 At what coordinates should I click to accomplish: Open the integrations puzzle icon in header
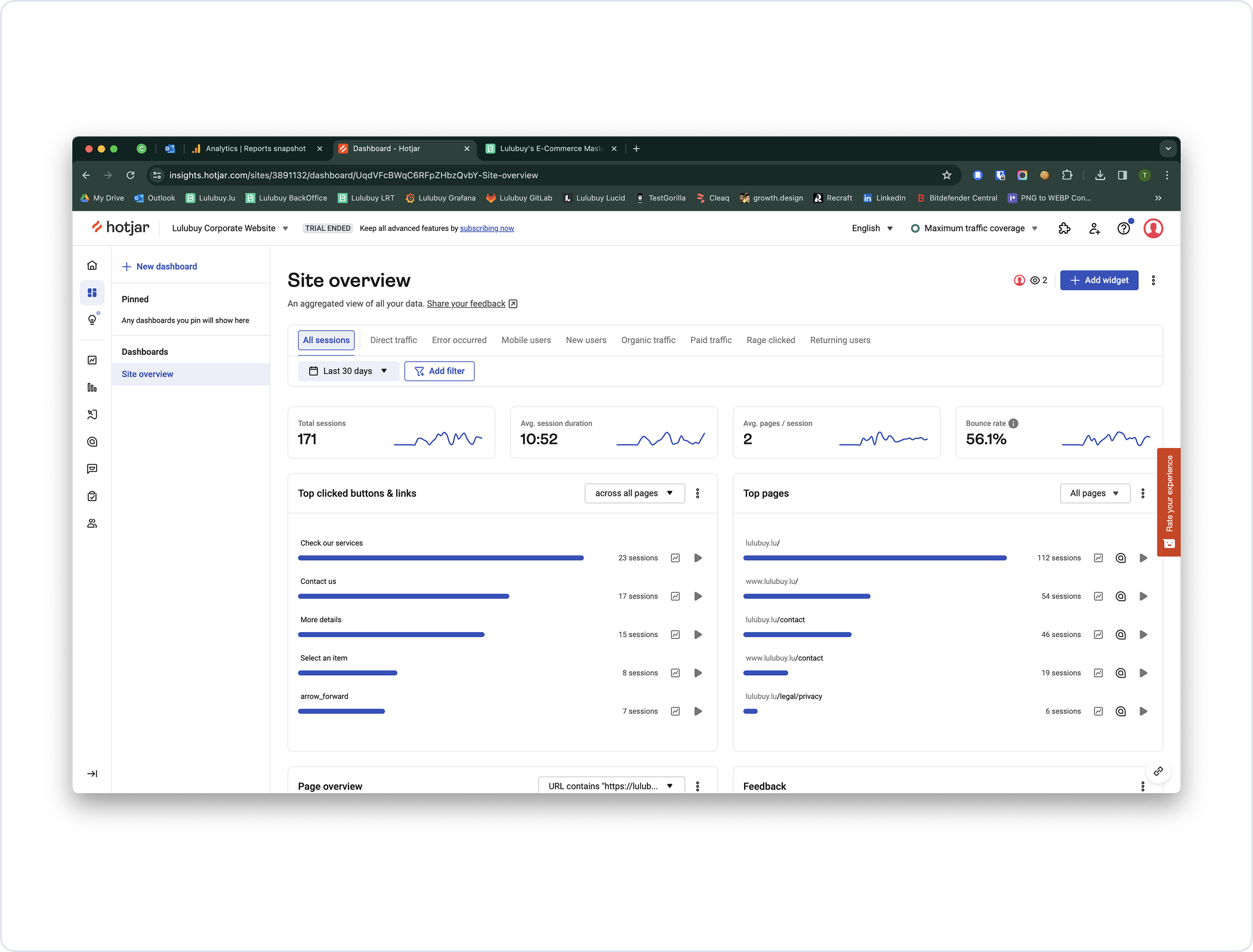1064,228
